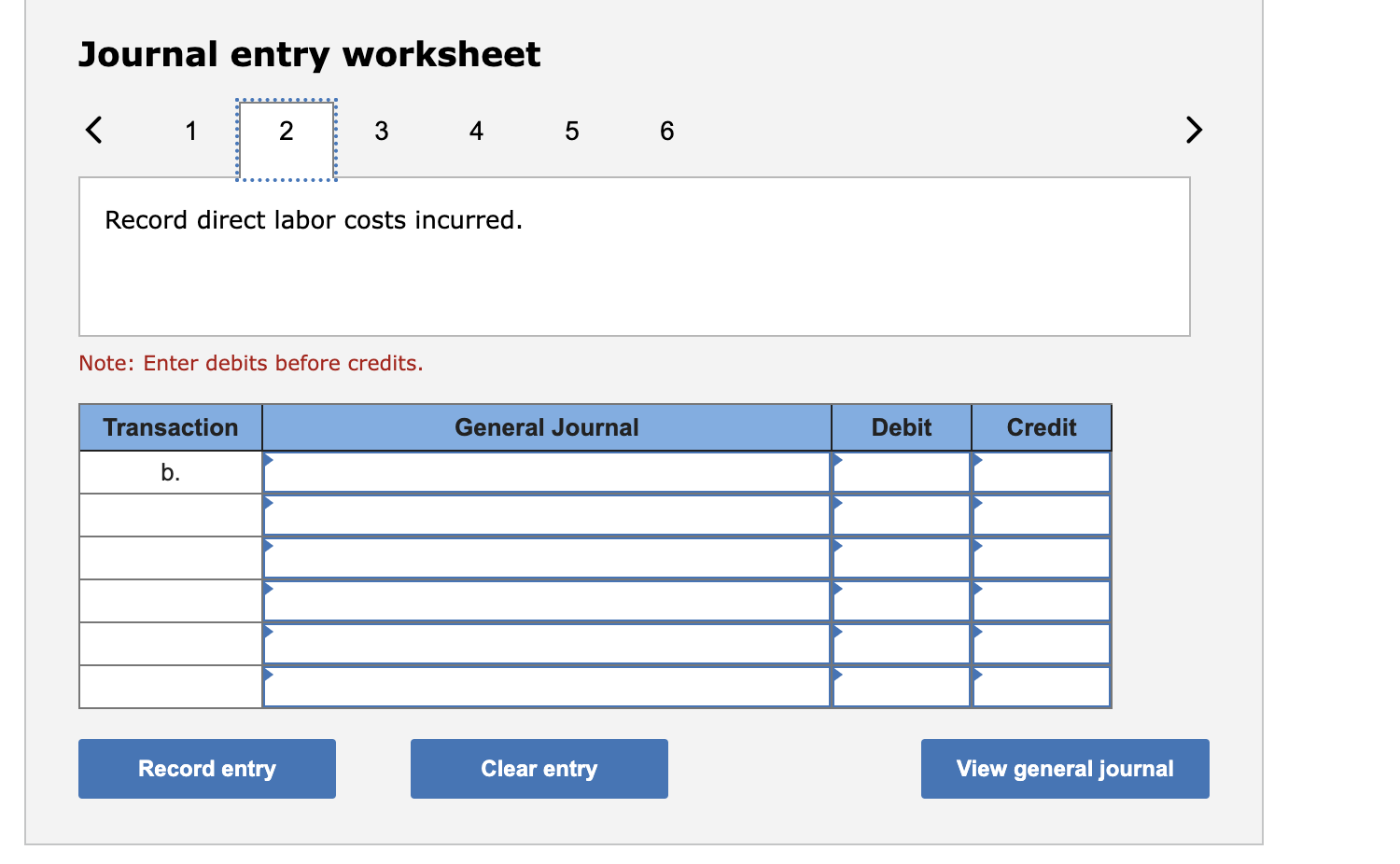This screenshot has width=1400, height=864.
Task: Click the Credit column header
Action: 1042,427
